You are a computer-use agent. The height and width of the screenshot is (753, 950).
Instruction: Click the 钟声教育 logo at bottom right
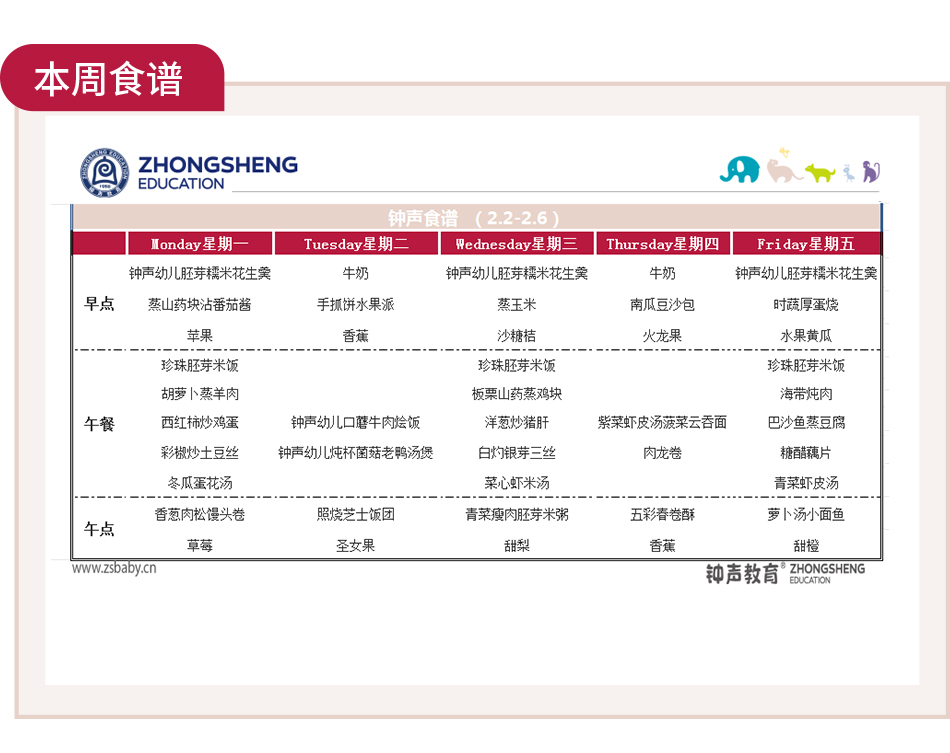tap(784, 573)
